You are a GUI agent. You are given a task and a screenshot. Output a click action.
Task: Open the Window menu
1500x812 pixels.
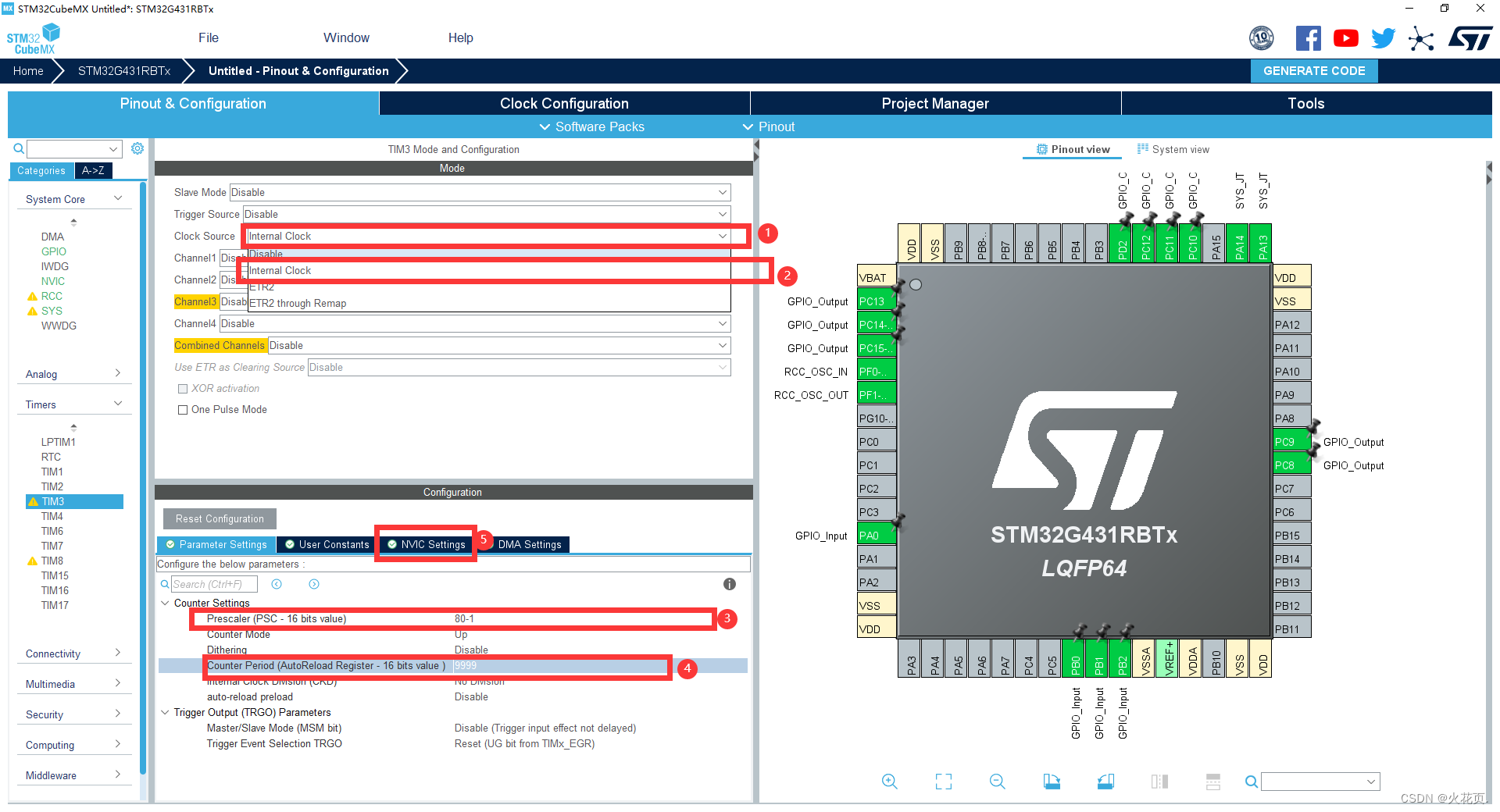point(346,37)
